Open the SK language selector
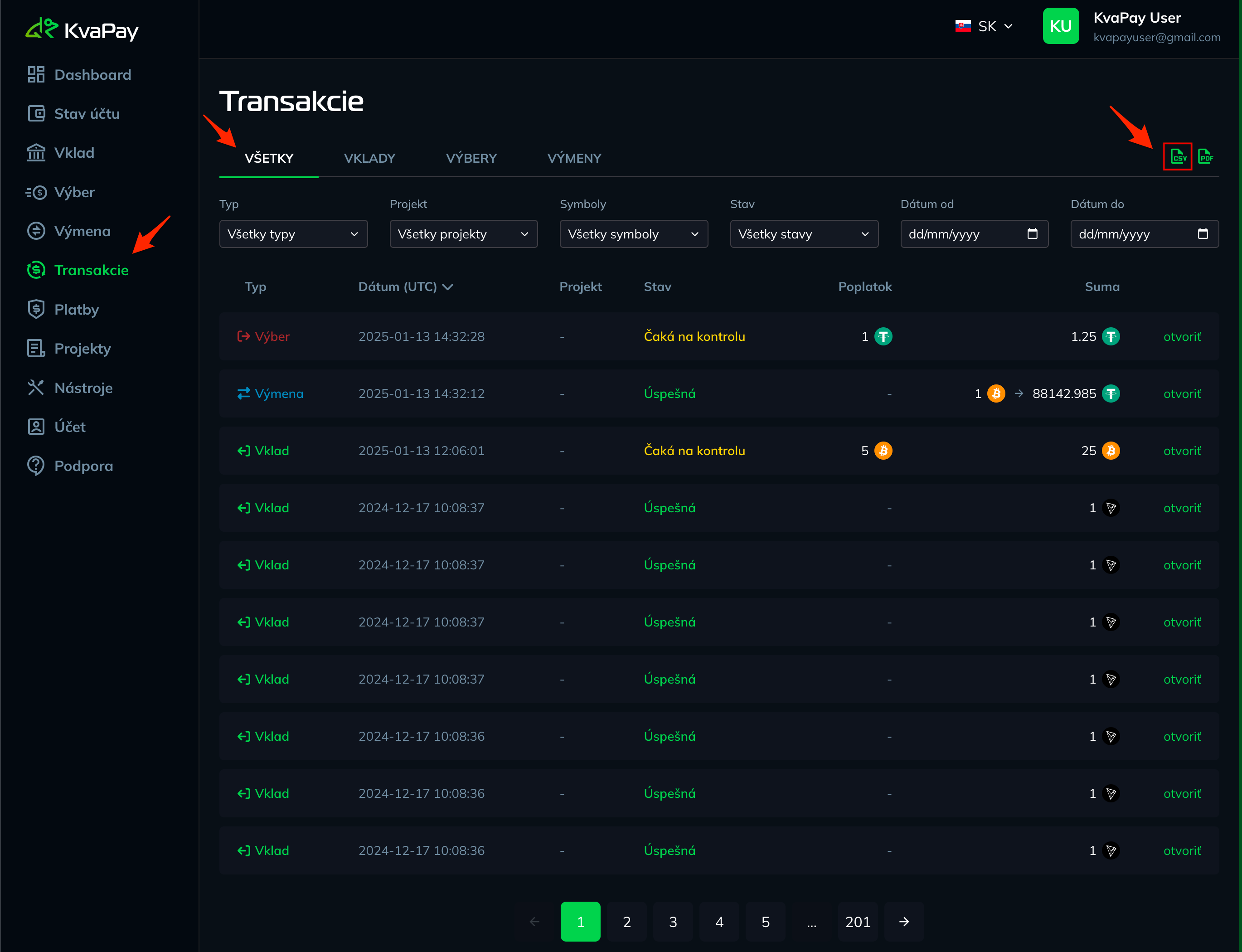 tap(984, 27)
